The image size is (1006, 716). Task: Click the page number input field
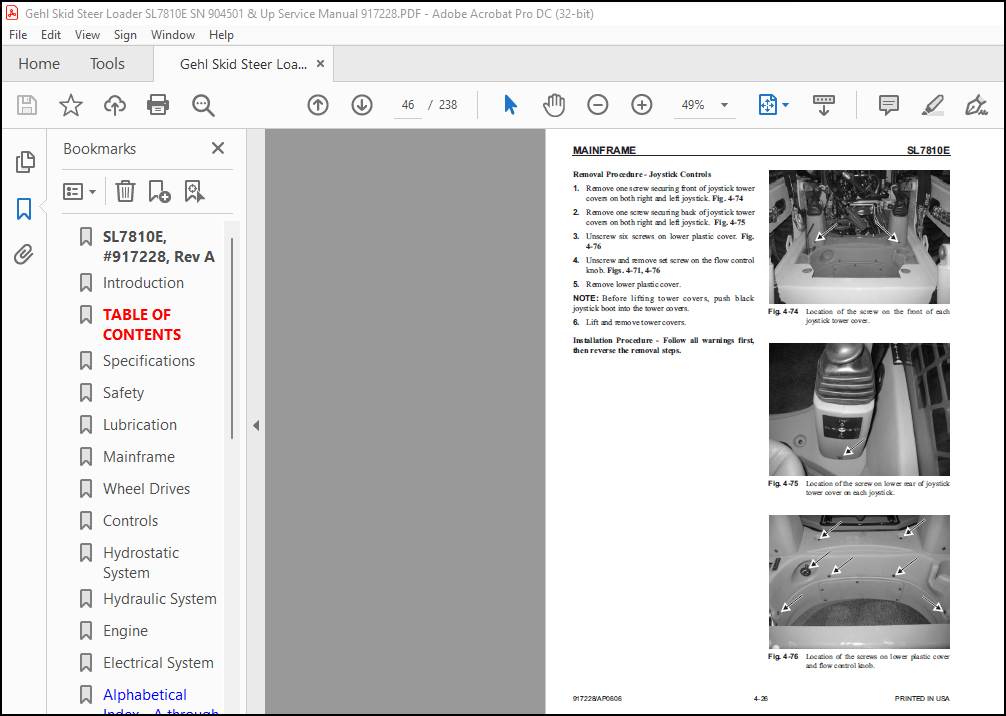[408, 105]
